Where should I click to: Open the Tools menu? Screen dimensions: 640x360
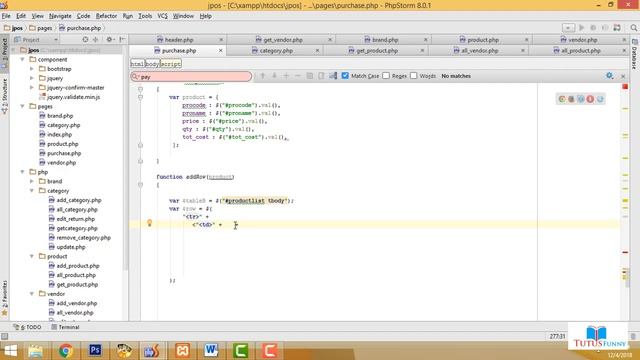point(145,16)
